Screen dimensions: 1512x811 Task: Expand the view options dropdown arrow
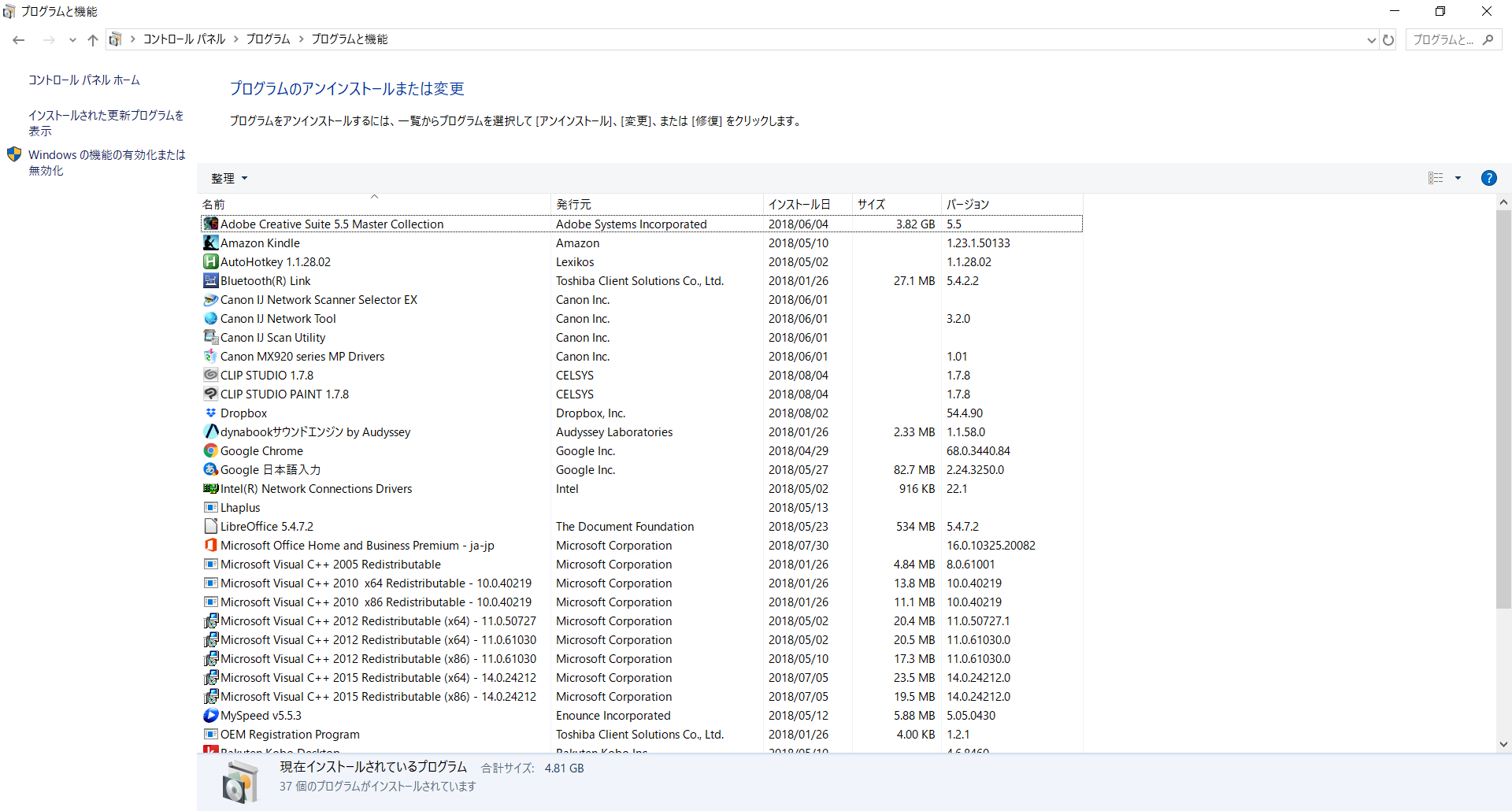pyautogui.click(x=1458, y=178)
